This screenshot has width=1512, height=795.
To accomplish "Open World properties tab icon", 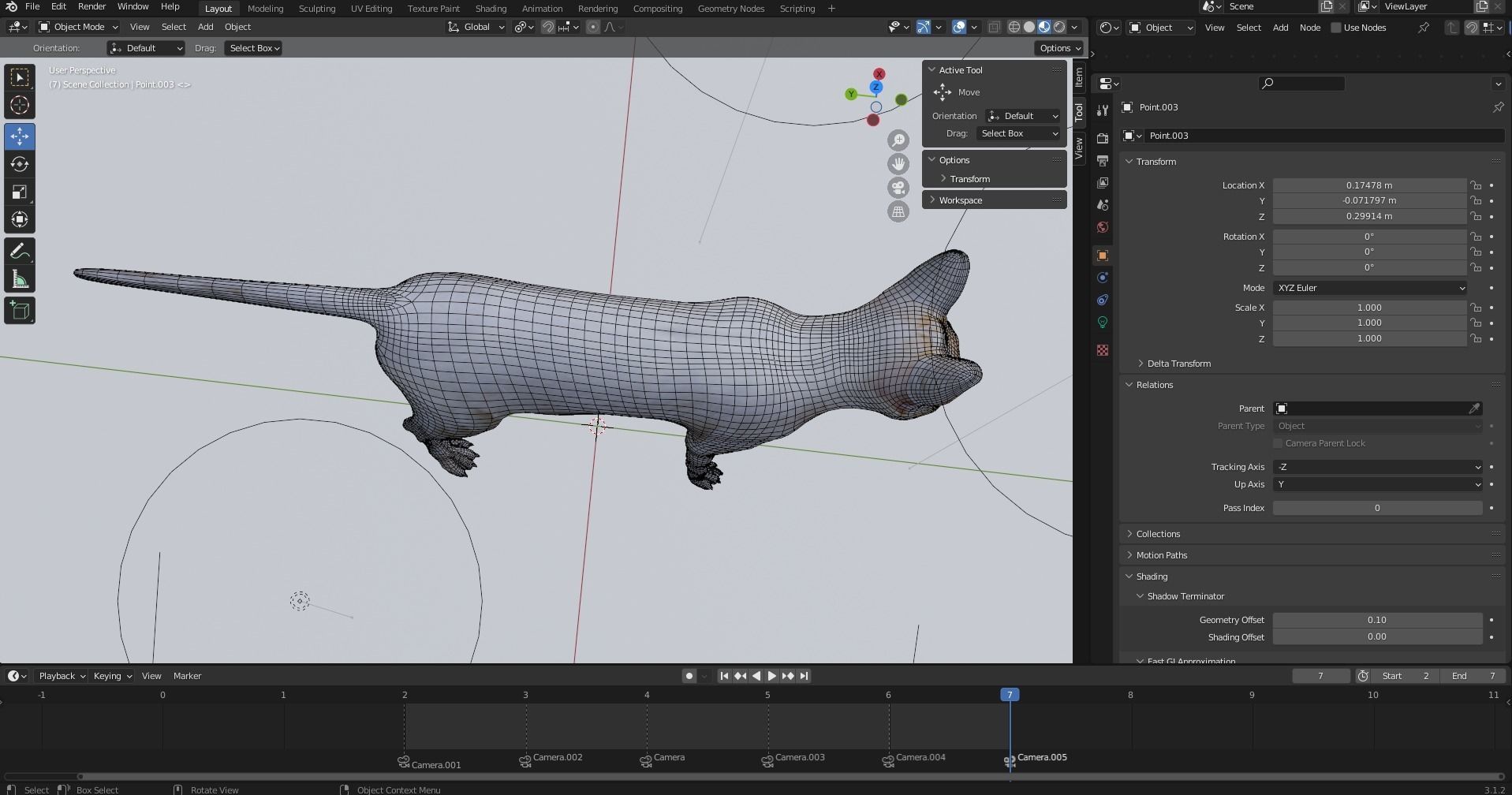I will tap(1103, 227).
